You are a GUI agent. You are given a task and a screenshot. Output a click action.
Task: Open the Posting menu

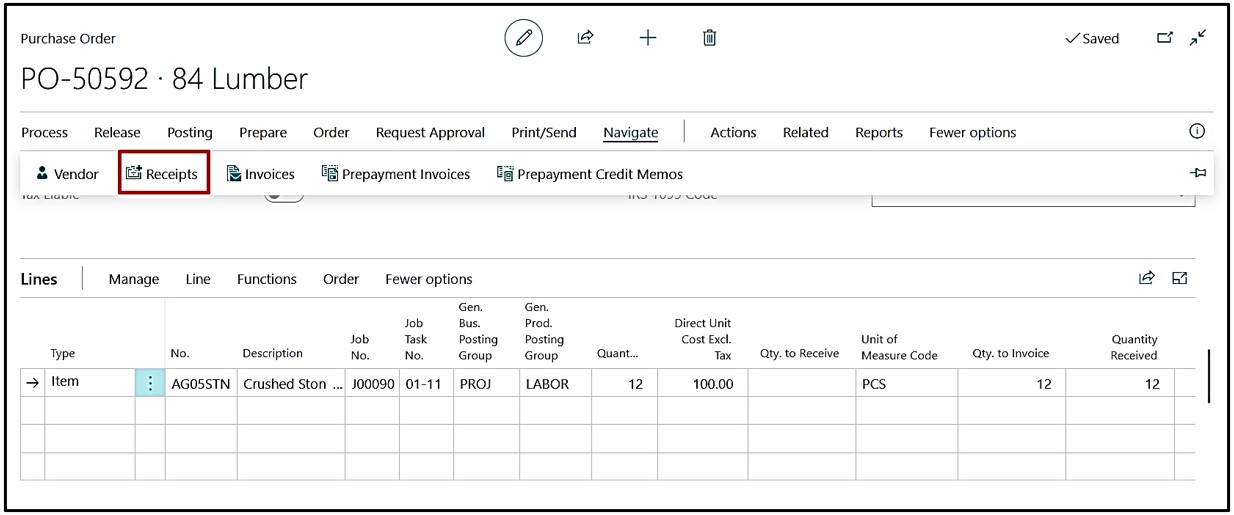point(189,132)
